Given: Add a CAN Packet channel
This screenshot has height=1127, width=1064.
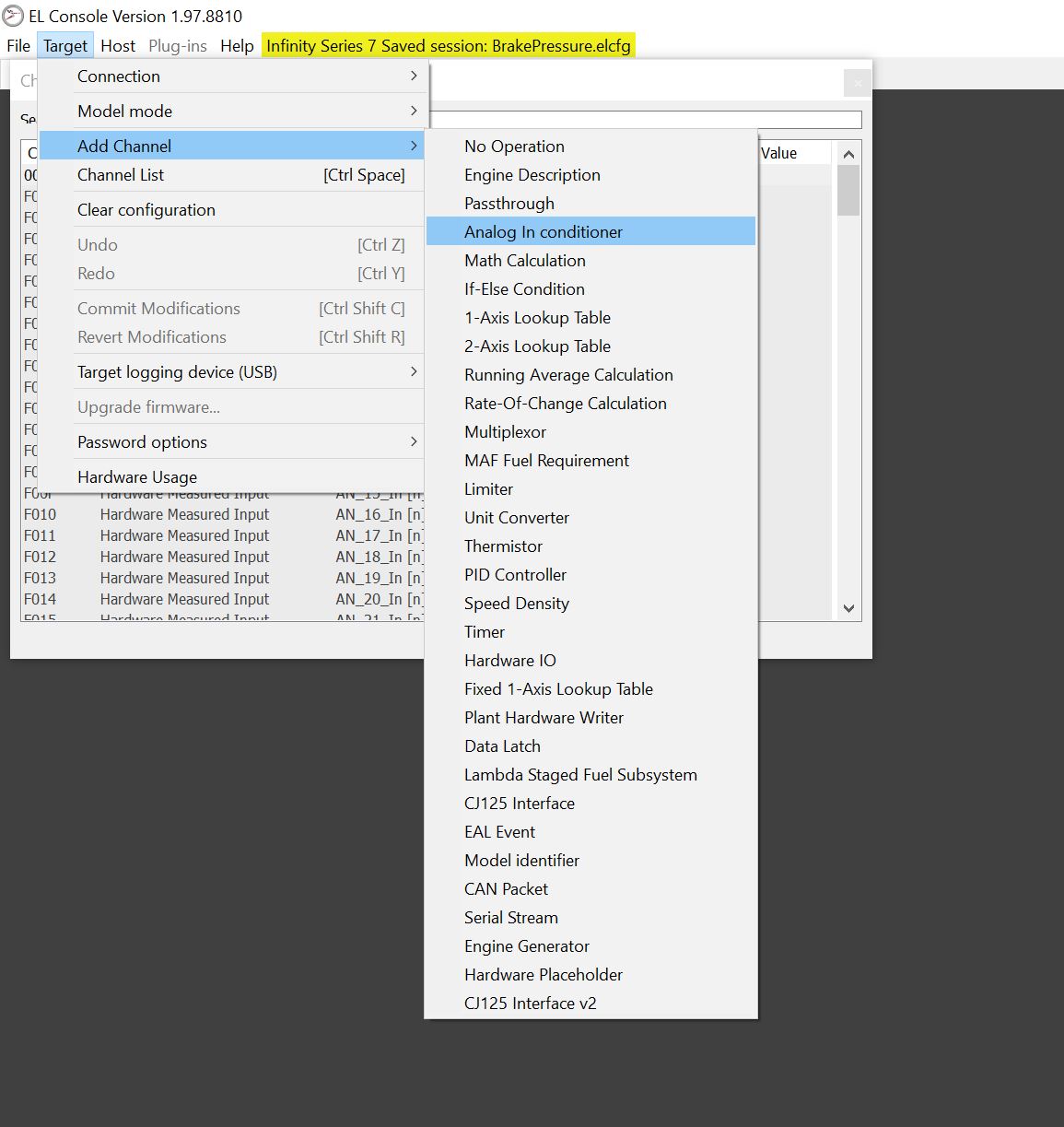Looking at the screenshot, I should tap(506, 889).
